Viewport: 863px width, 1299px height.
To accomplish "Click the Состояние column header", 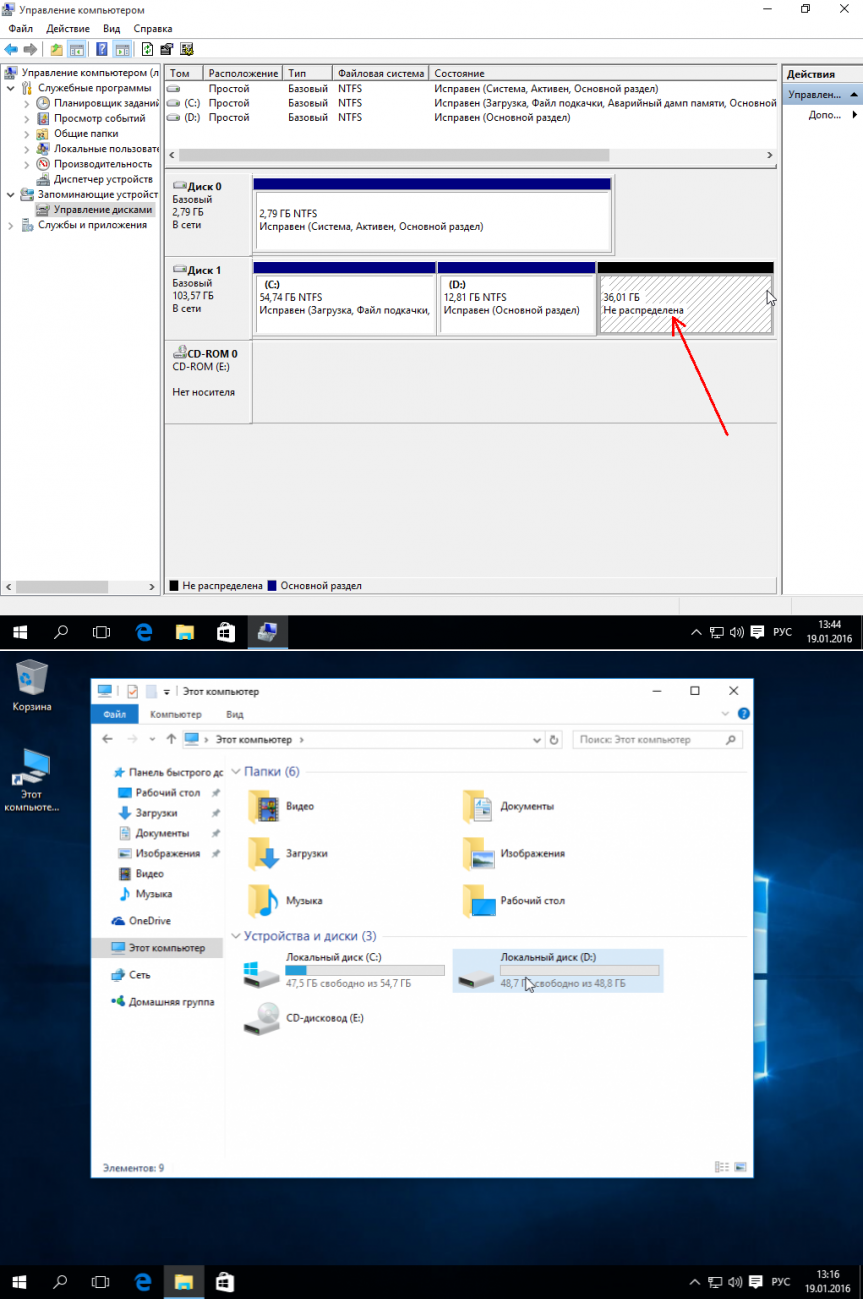I will click(x=603, y=73).
